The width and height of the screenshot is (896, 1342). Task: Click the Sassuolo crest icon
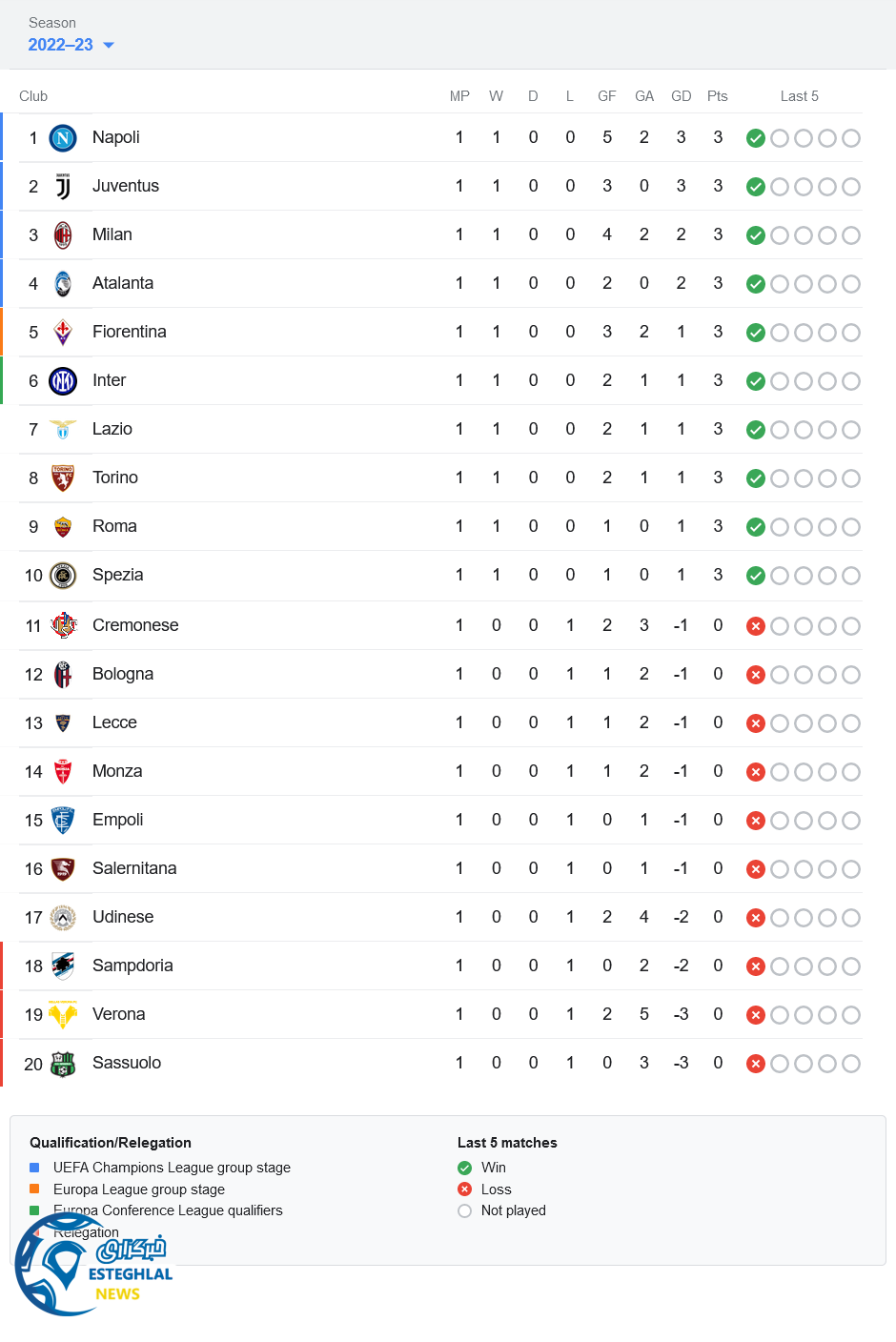63,1064
